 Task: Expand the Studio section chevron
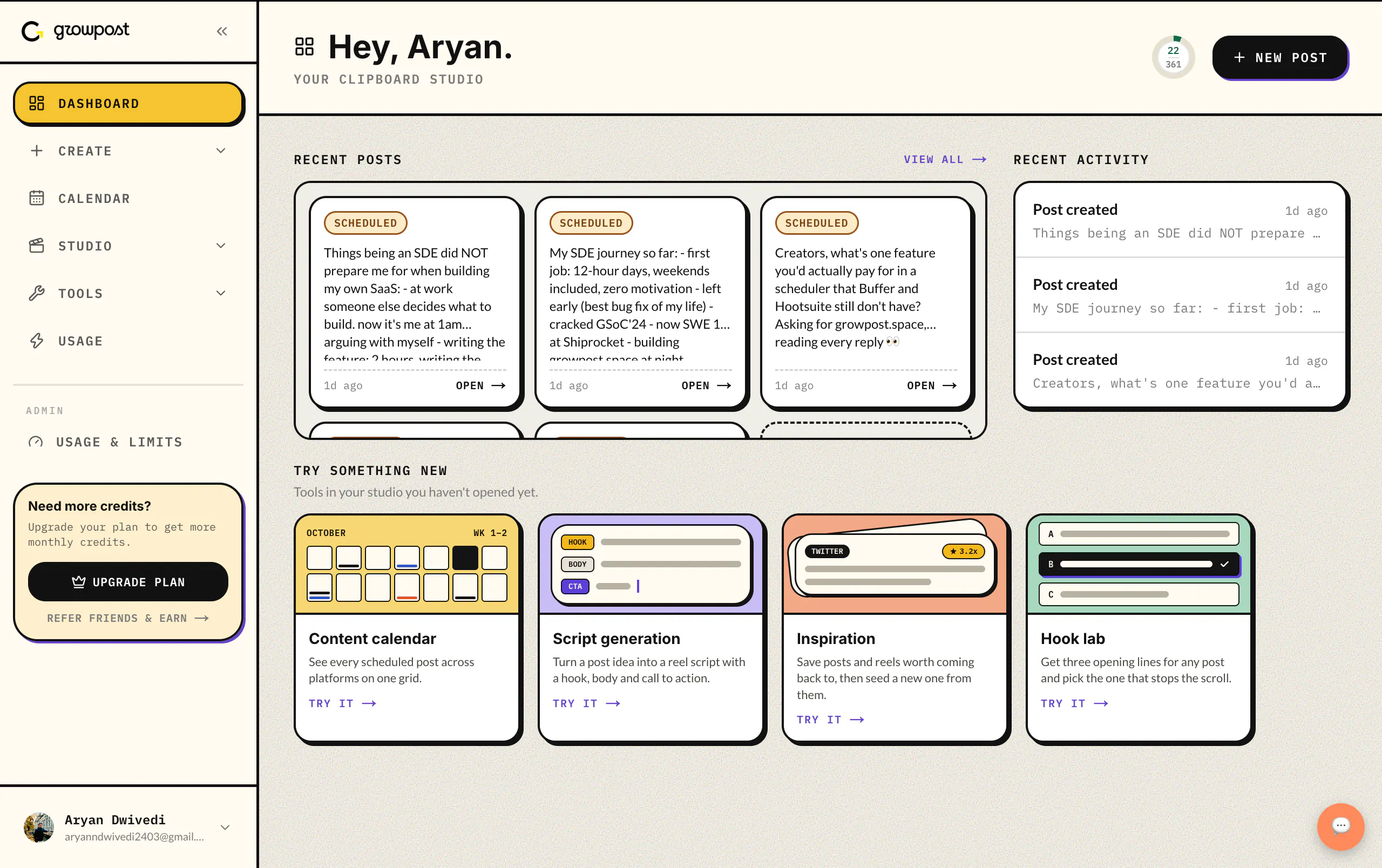pos(221,246)
